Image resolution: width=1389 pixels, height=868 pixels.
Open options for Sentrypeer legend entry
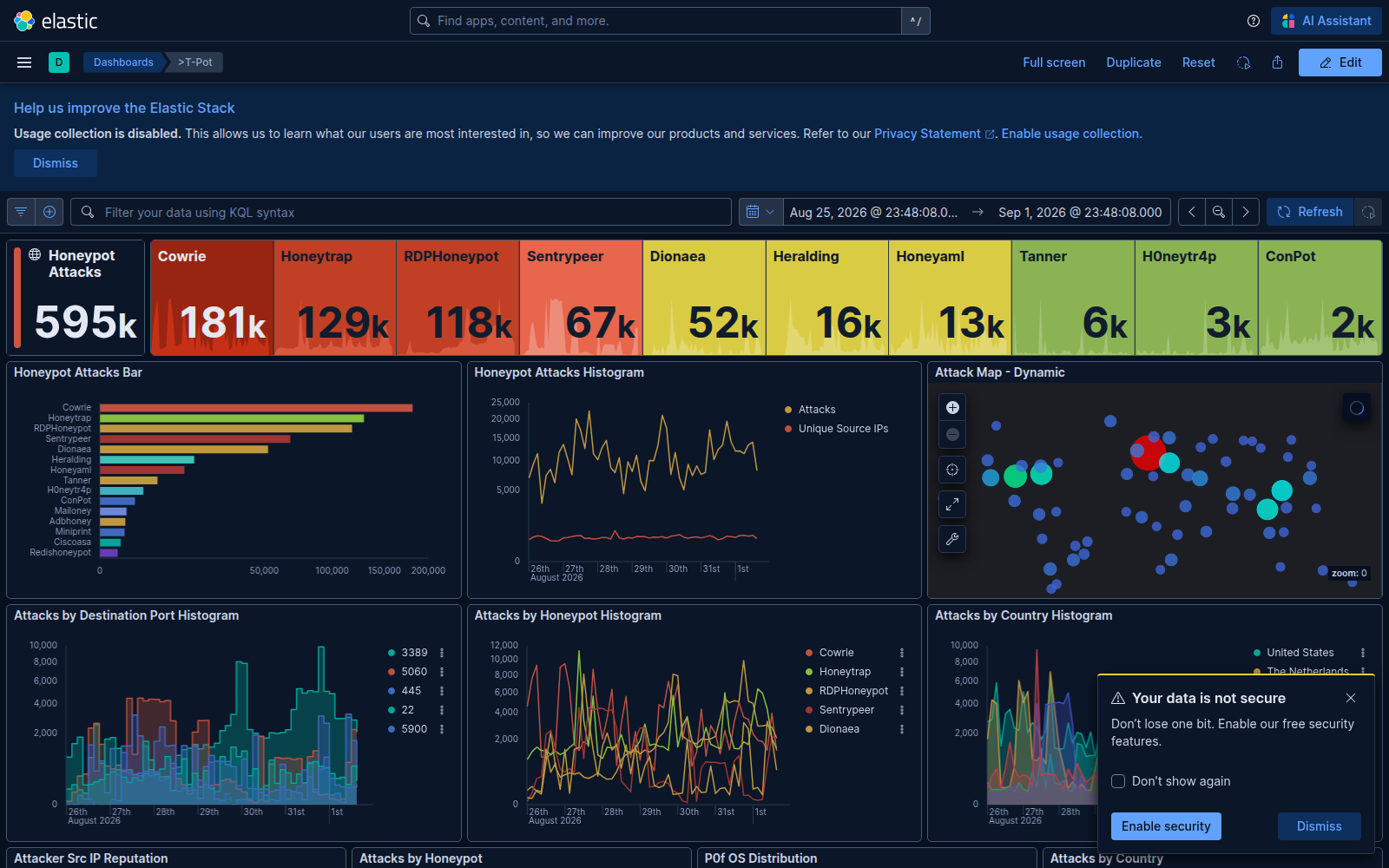tap(902, 710)
